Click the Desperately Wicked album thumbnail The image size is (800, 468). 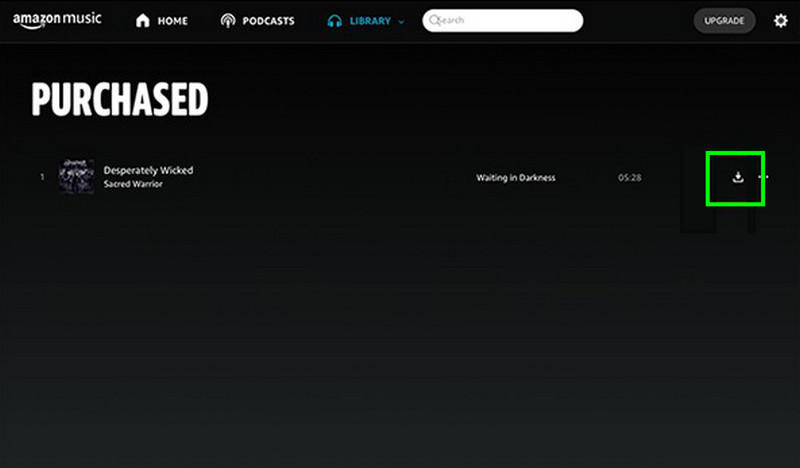(76, 177)
